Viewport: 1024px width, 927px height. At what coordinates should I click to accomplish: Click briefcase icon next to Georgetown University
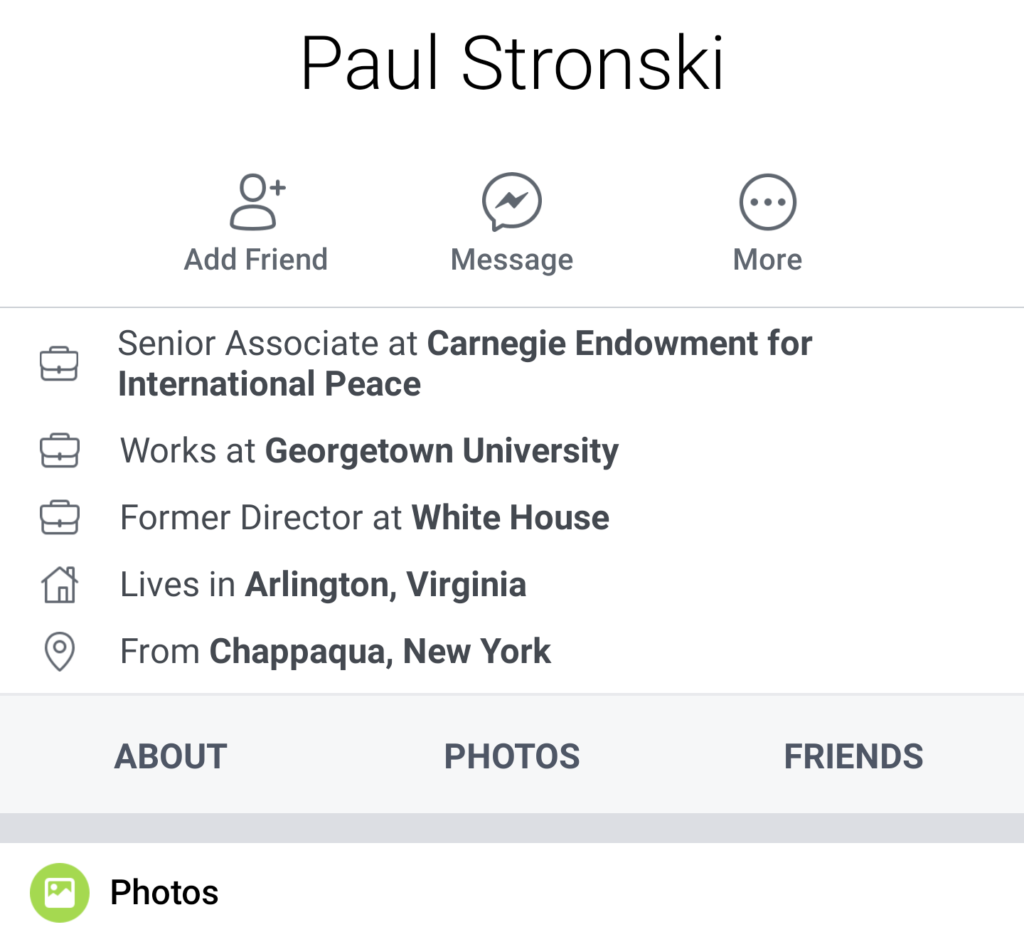coord(59,450)
